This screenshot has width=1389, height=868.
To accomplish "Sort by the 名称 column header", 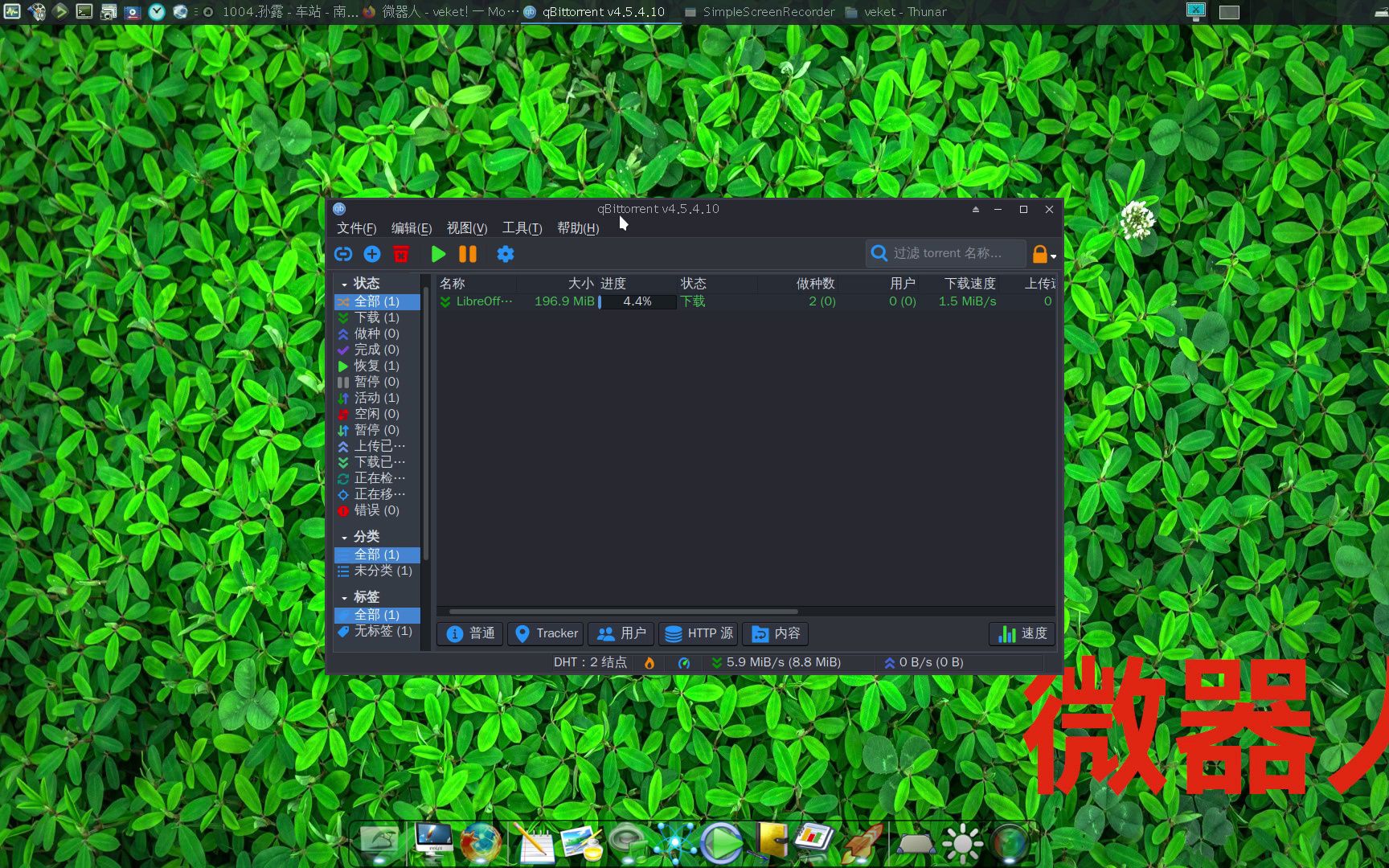I will pos(476,284).
